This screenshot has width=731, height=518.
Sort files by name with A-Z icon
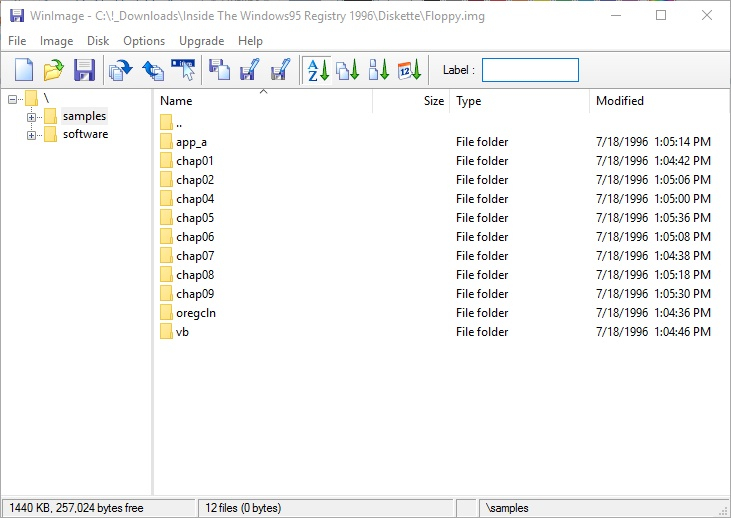coord(317,70)
